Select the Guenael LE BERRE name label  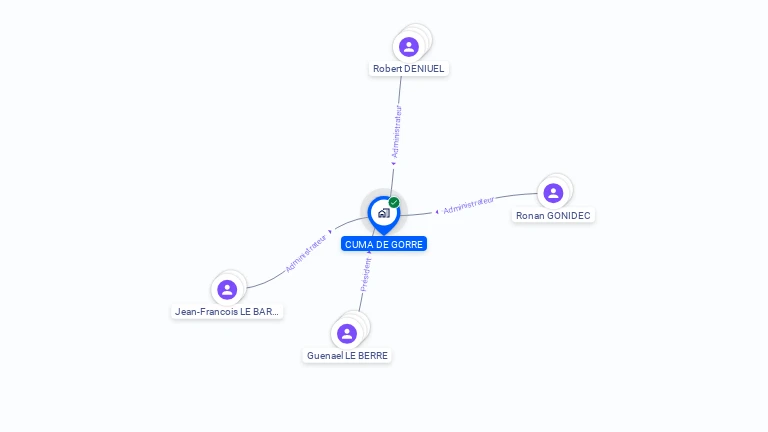[x=347, y=356]
